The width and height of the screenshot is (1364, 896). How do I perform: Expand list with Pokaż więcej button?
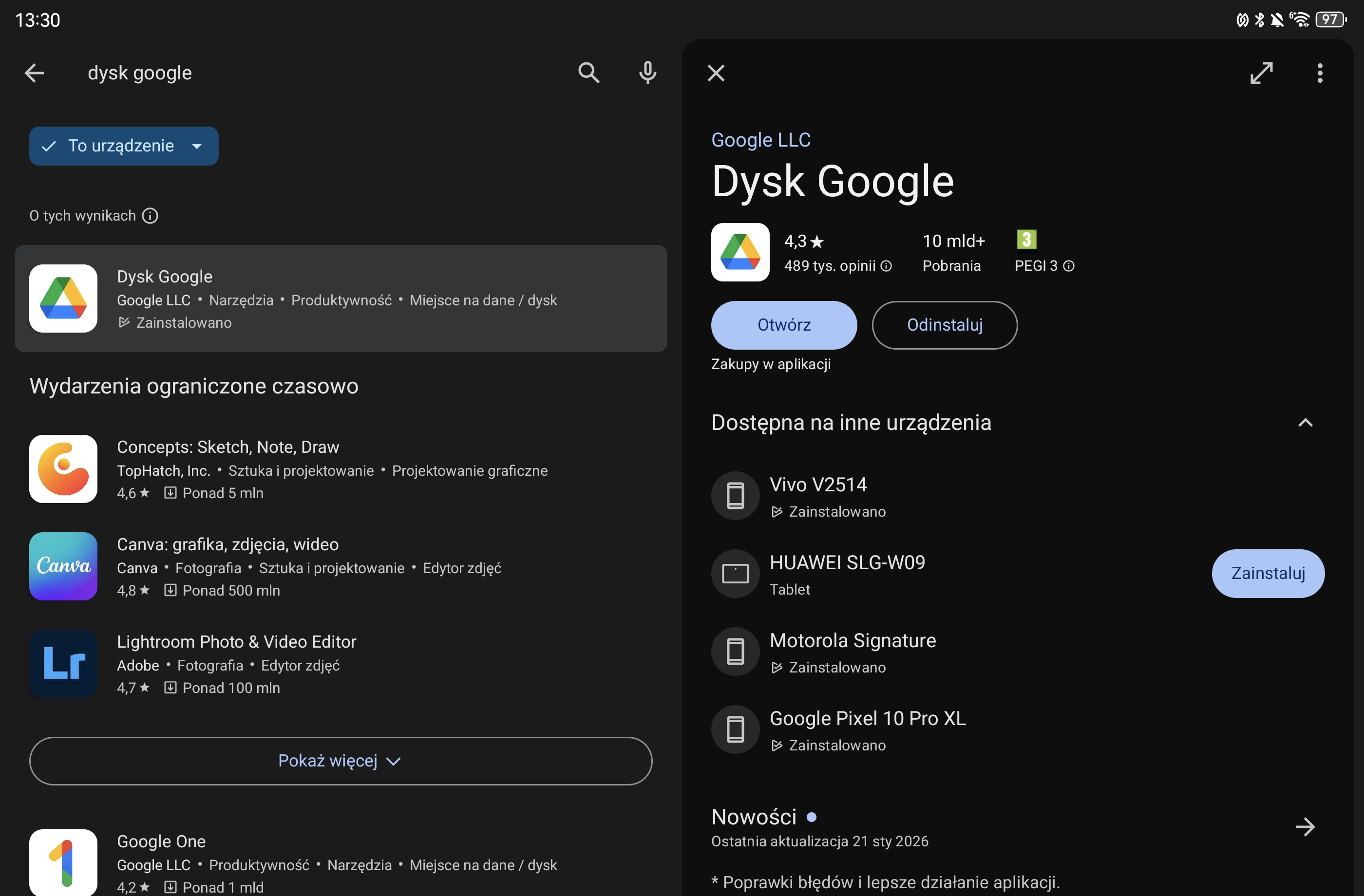[x=341, y=761]
